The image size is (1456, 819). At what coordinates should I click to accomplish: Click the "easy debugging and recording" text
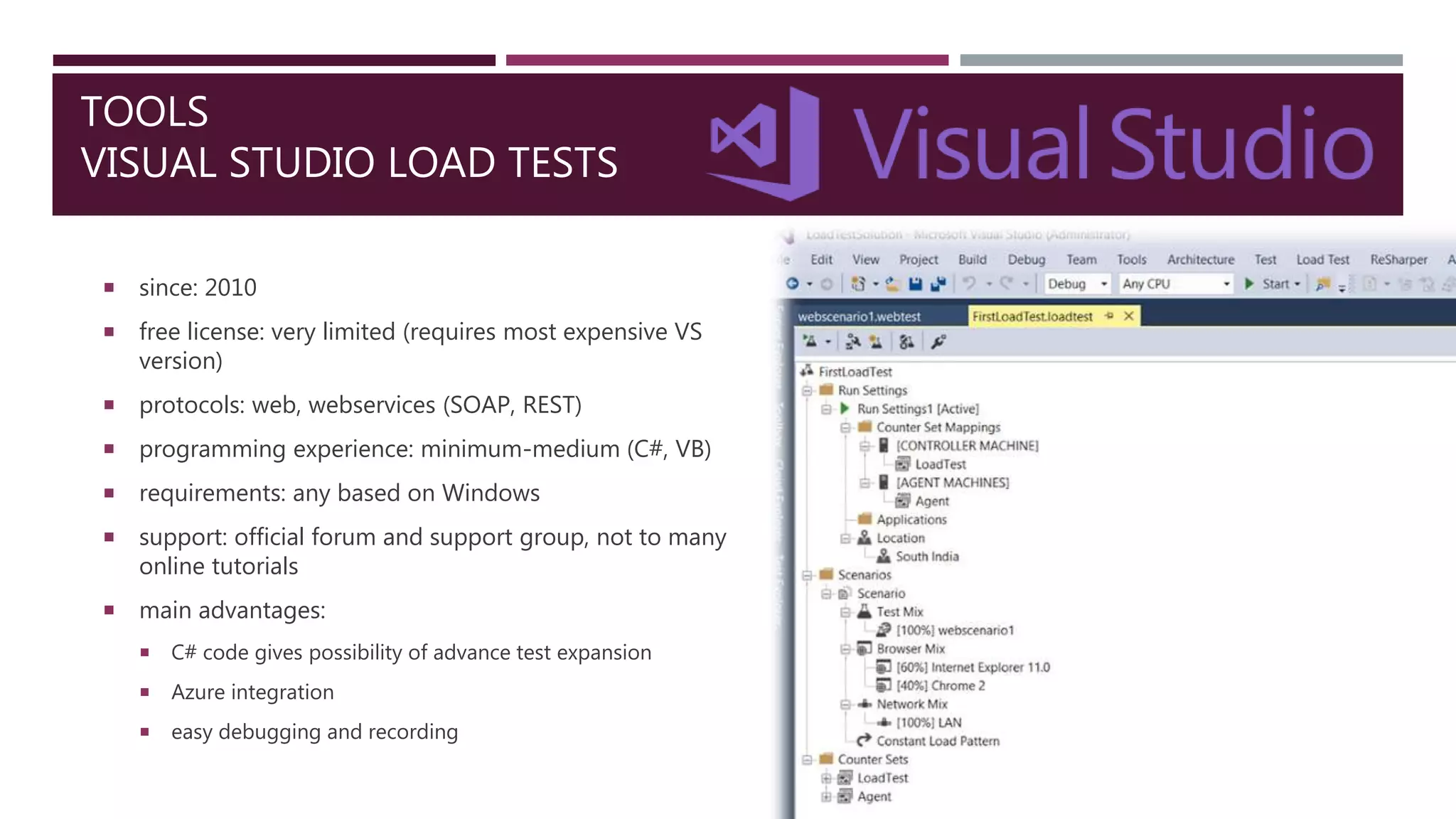[x=314, y=732]
